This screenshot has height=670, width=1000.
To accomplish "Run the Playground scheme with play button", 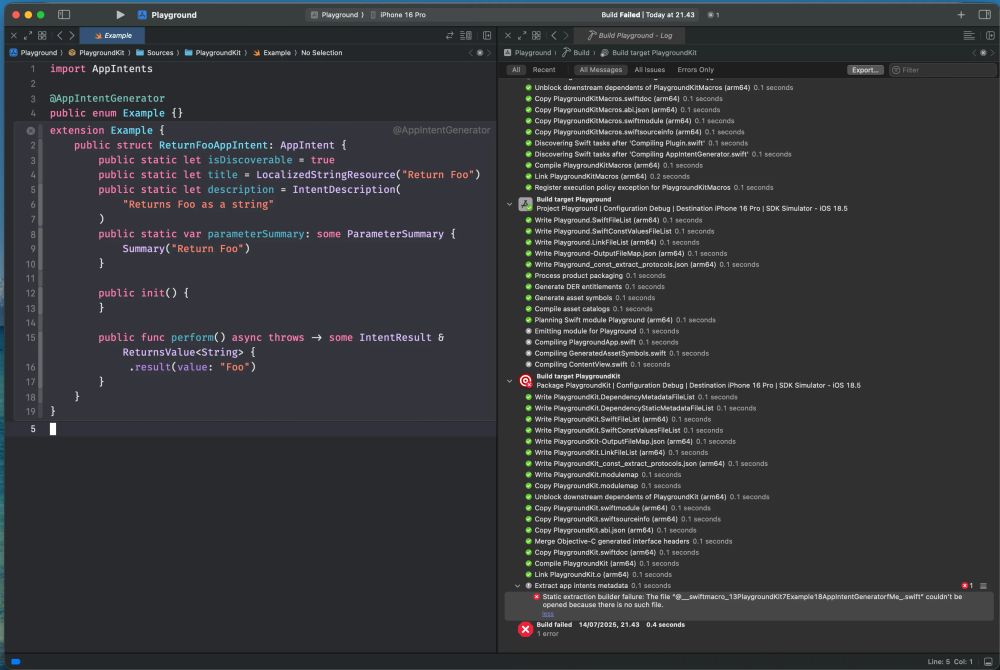I will pyautogui.click(x=120, y=15).
